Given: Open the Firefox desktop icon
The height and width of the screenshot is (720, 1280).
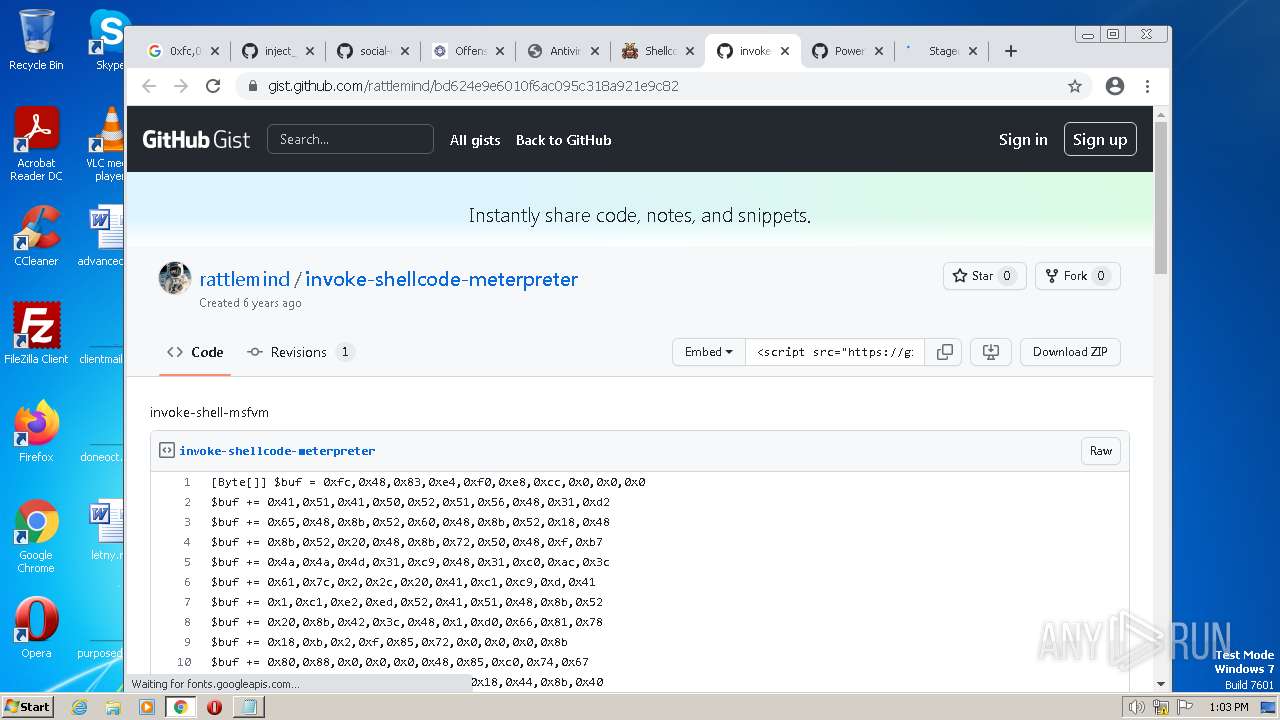Looking at the screenshot, I should [x=36, y=431].
